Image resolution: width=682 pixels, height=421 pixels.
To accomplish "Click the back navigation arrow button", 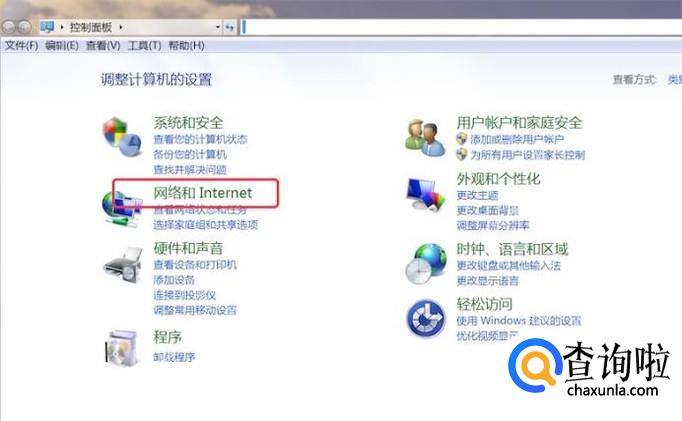I will (x=8, y=27).
